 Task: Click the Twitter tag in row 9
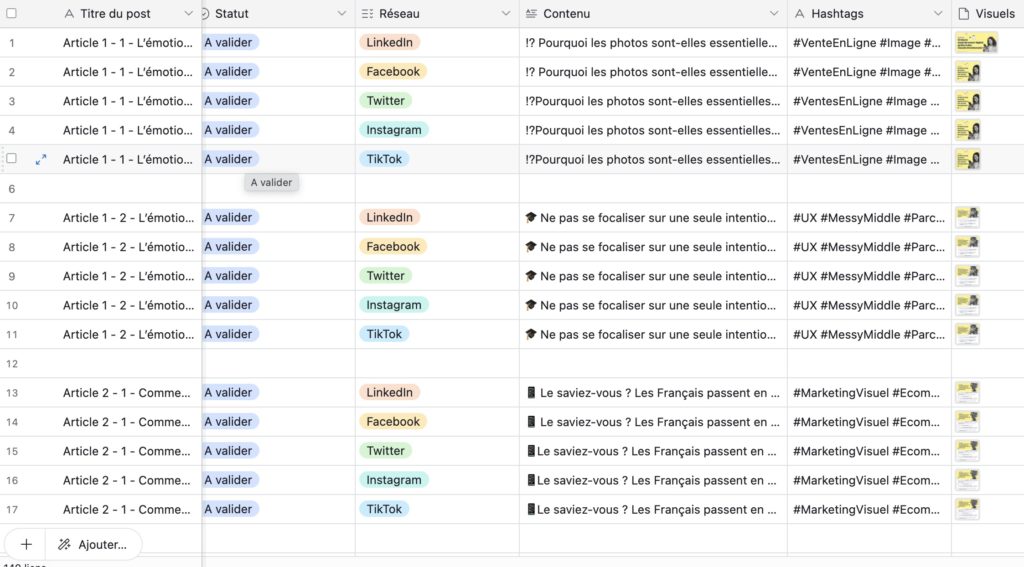coord(385,276)
